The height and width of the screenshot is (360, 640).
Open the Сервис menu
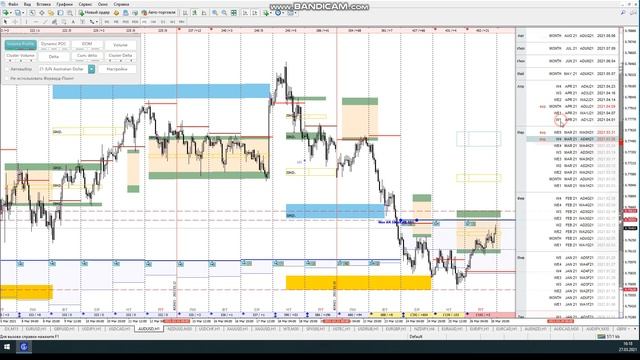(x=85, y=4)
